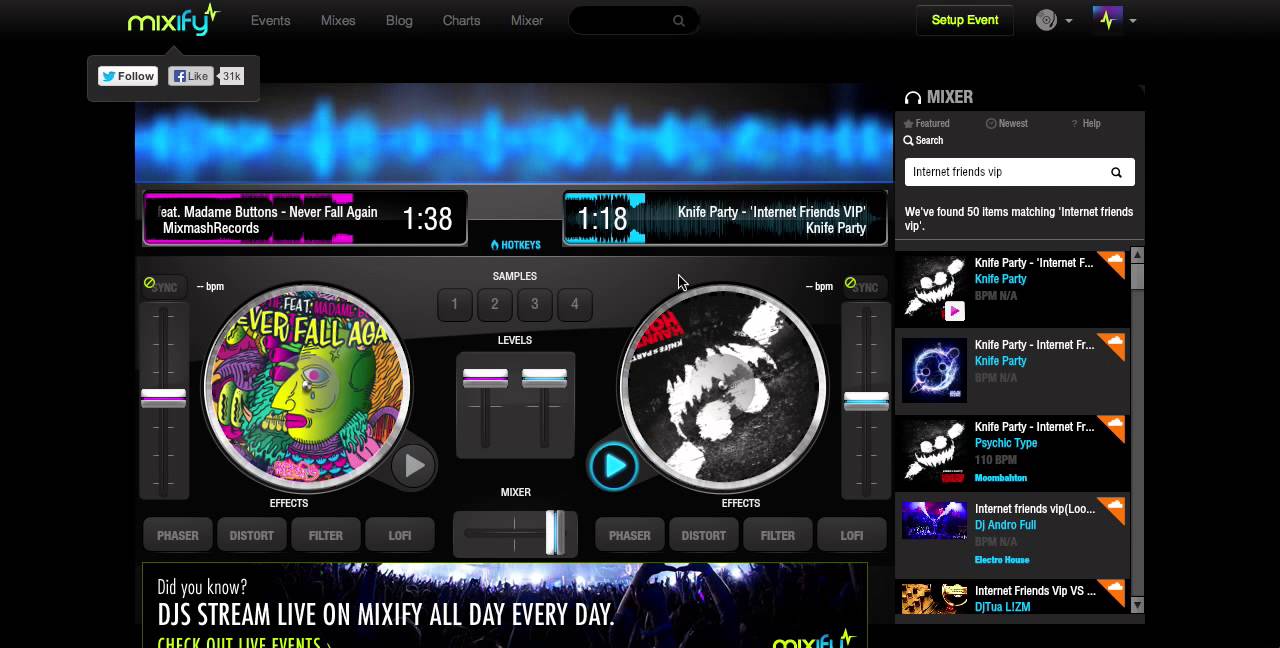The image size is (1280, 648).
Task: Enable PHASER effect on right deck
Action: click(x=630, y=536)
